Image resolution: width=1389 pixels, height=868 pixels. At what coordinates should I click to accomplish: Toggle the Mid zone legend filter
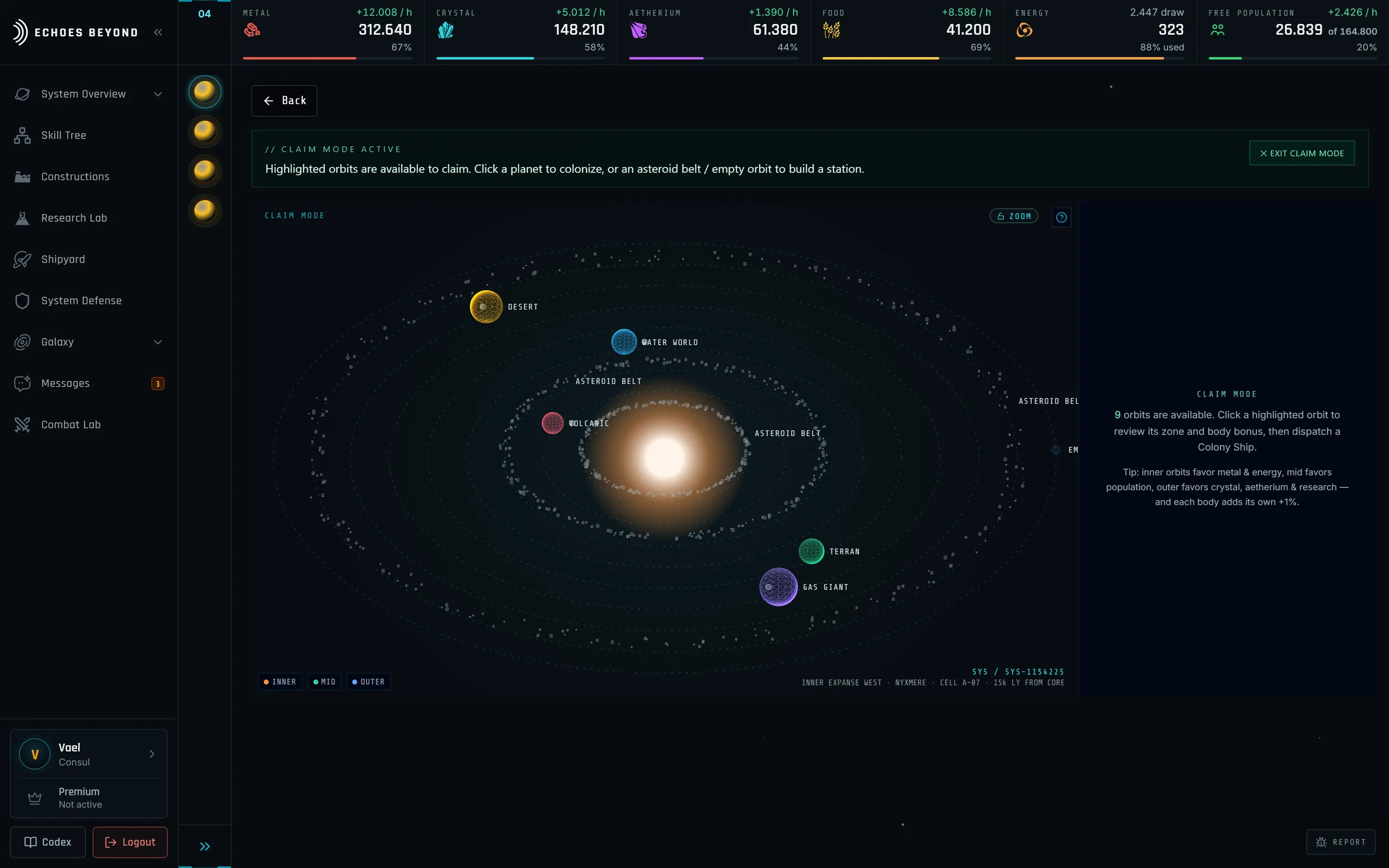(x=324, y=681)
